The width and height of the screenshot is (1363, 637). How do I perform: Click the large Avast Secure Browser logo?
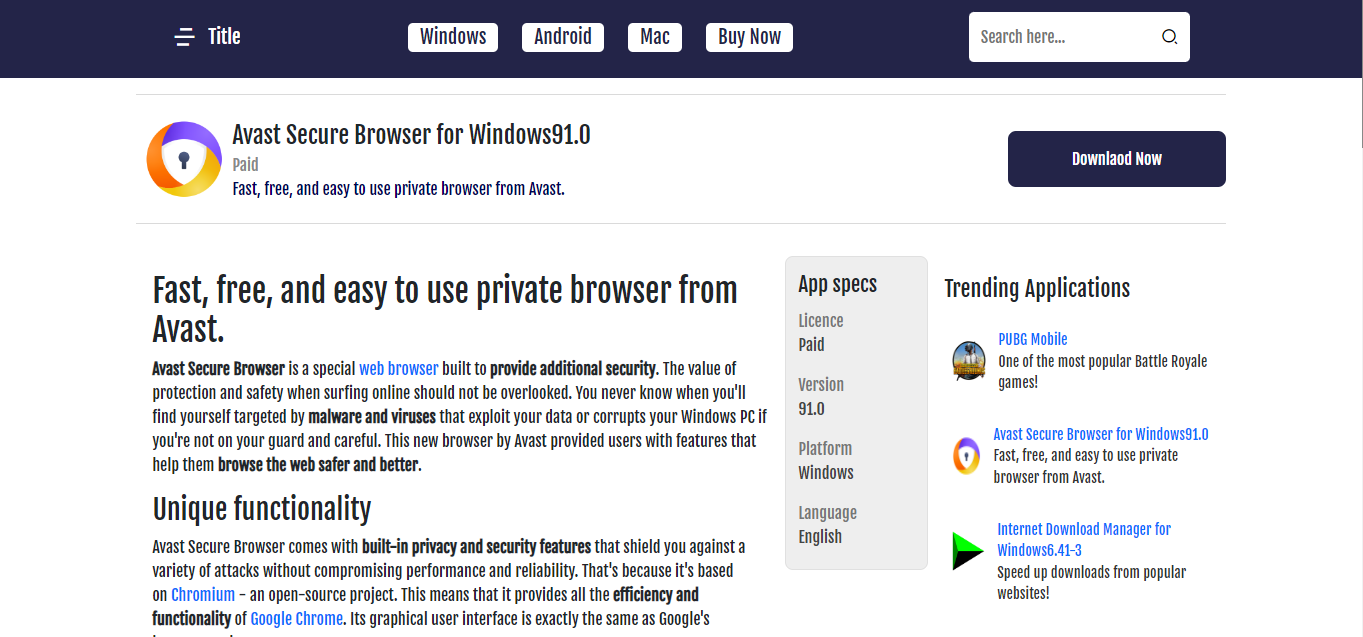(184, 159)
